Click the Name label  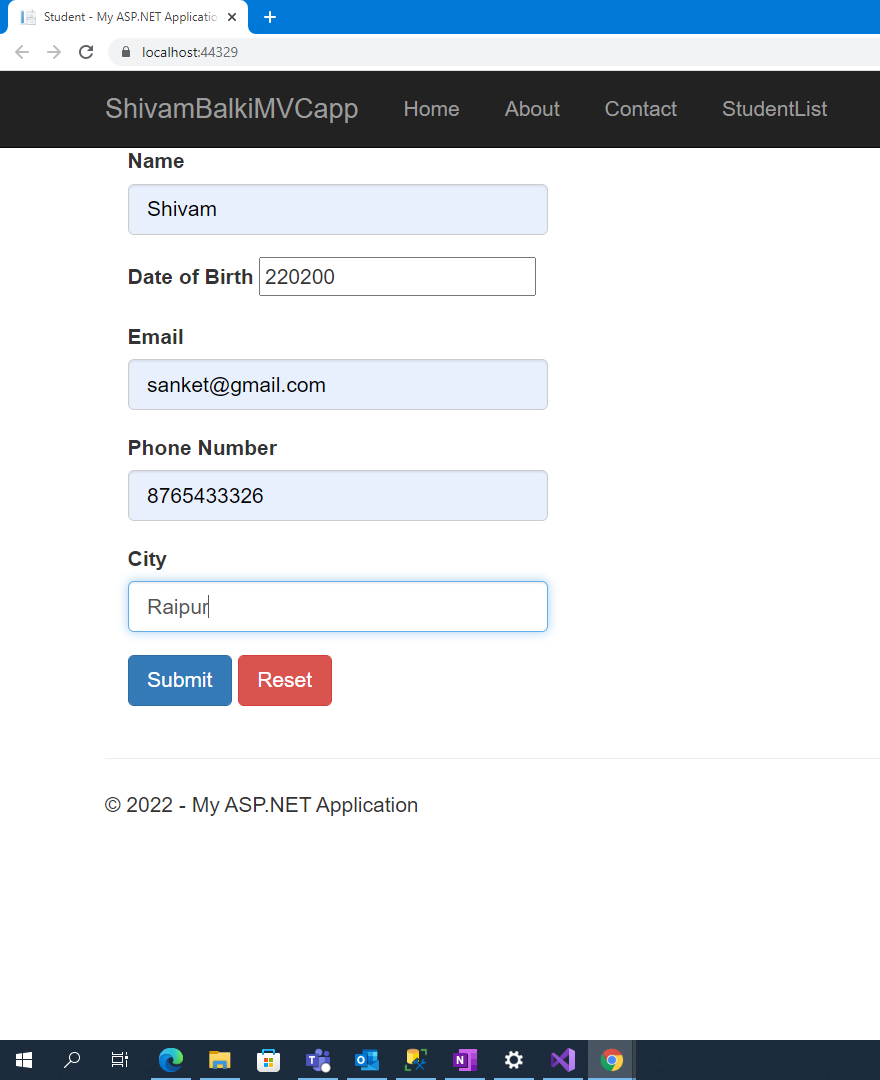click(x=156, y=161)
